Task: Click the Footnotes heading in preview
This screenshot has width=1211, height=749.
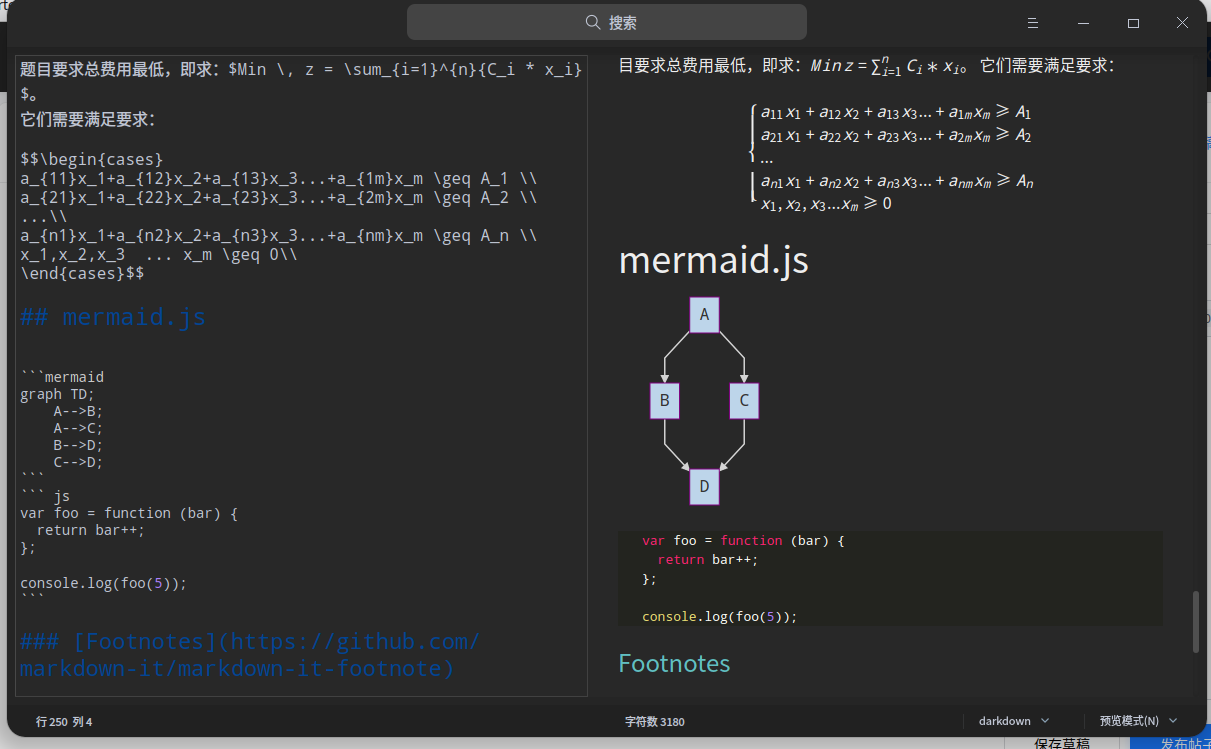Action: pos(674,663)
